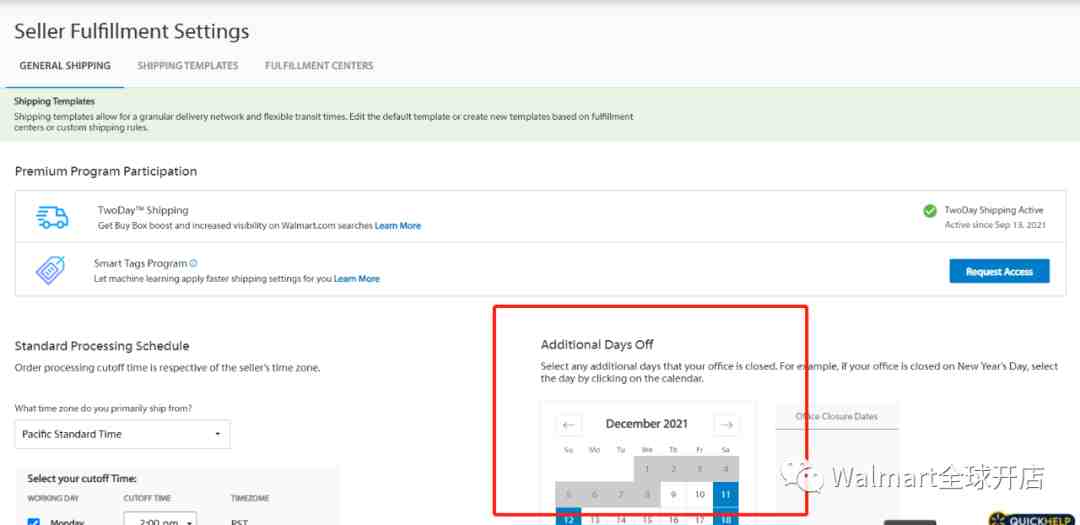Click the Office Closure Dates heading

click(836, 417)
